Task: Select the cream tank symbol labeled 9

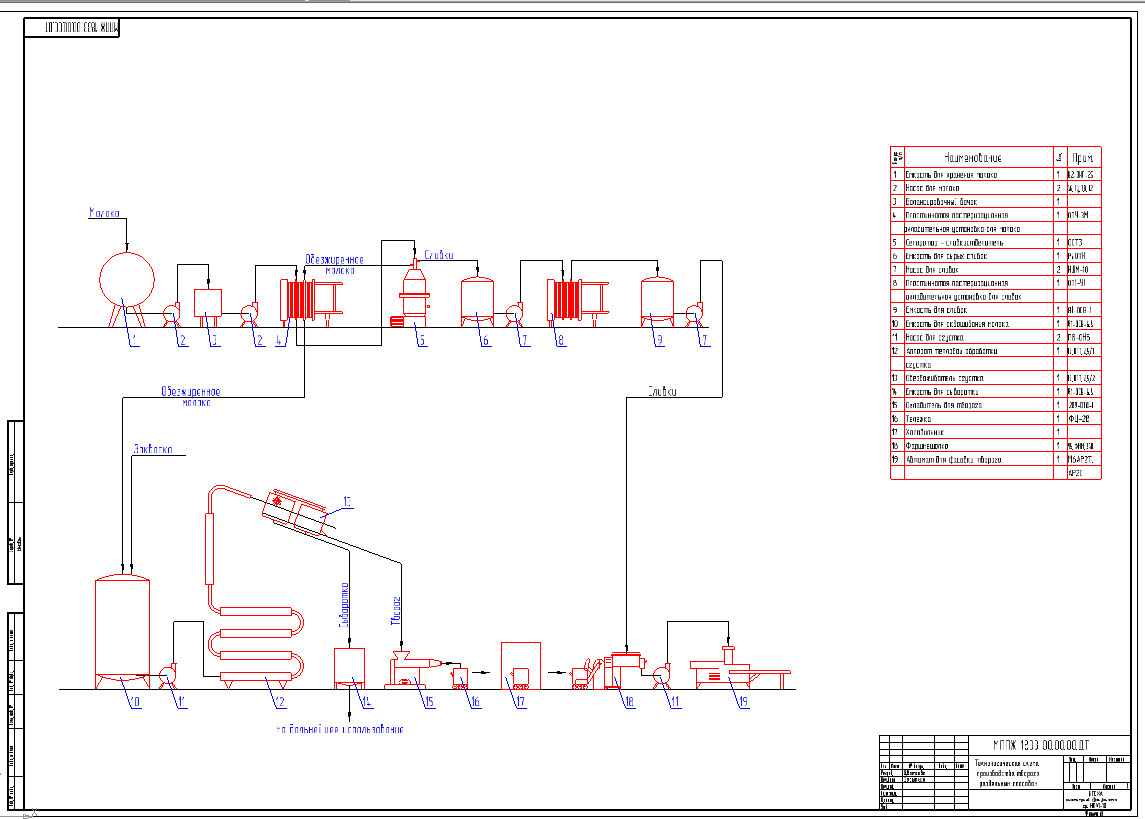Action: [657, 301]
